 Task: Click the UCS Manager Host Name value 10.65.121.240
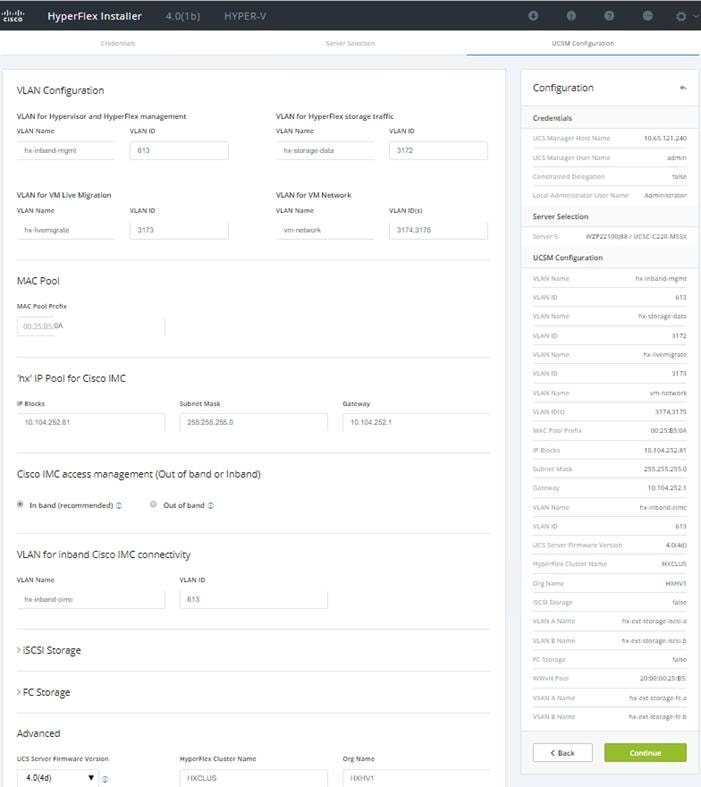(665, 138)
